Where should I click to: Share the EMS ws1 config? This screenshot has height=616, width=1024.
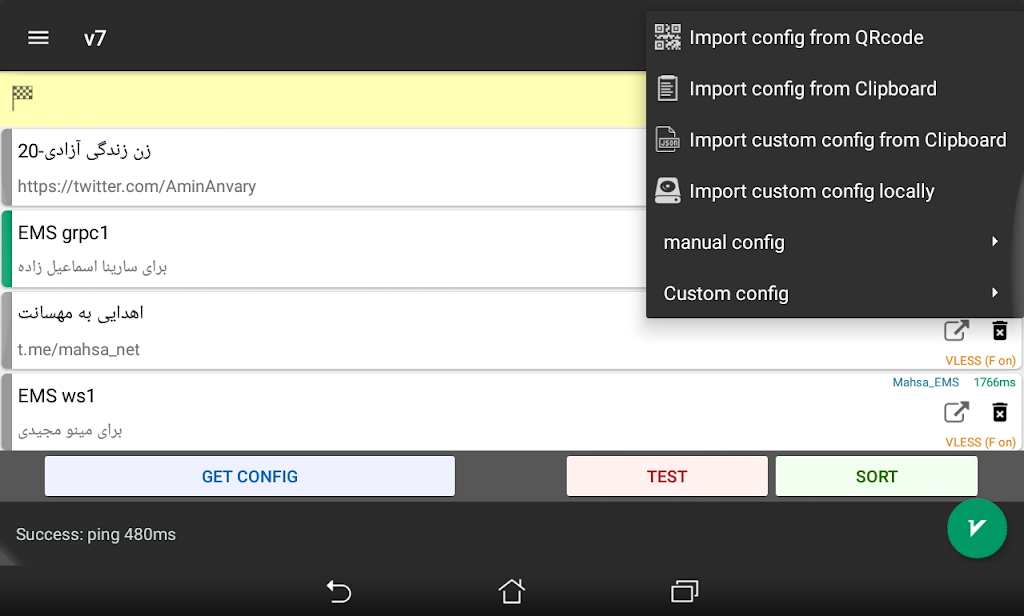(957, 412)
